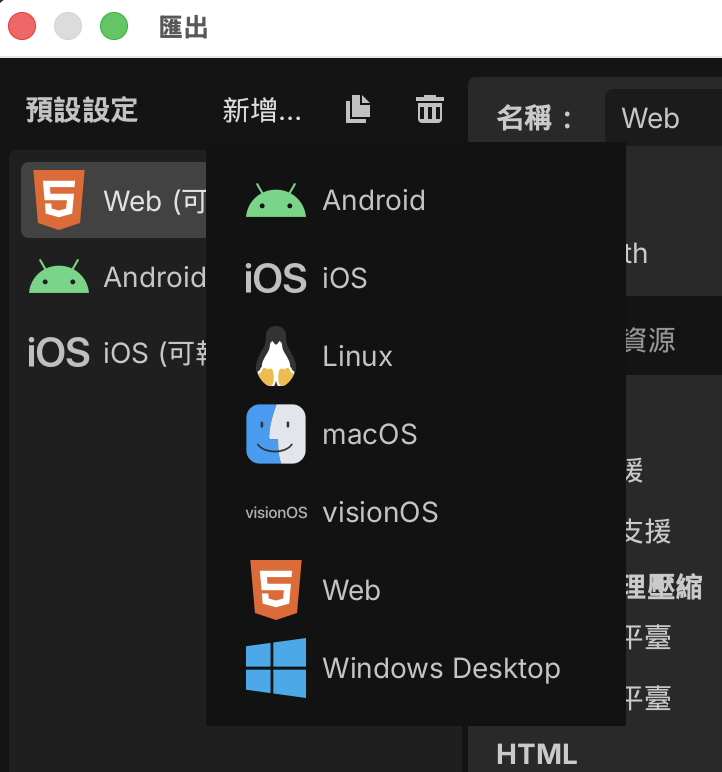Choose Linux from the add menu

(416, 356)
